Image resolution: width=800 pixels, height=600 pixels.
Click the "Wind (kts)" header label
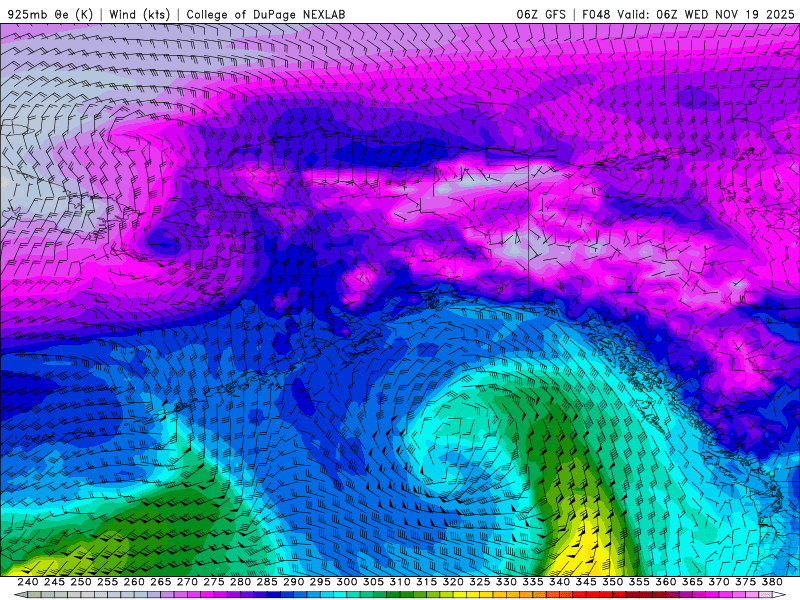(x=139, y=14)
